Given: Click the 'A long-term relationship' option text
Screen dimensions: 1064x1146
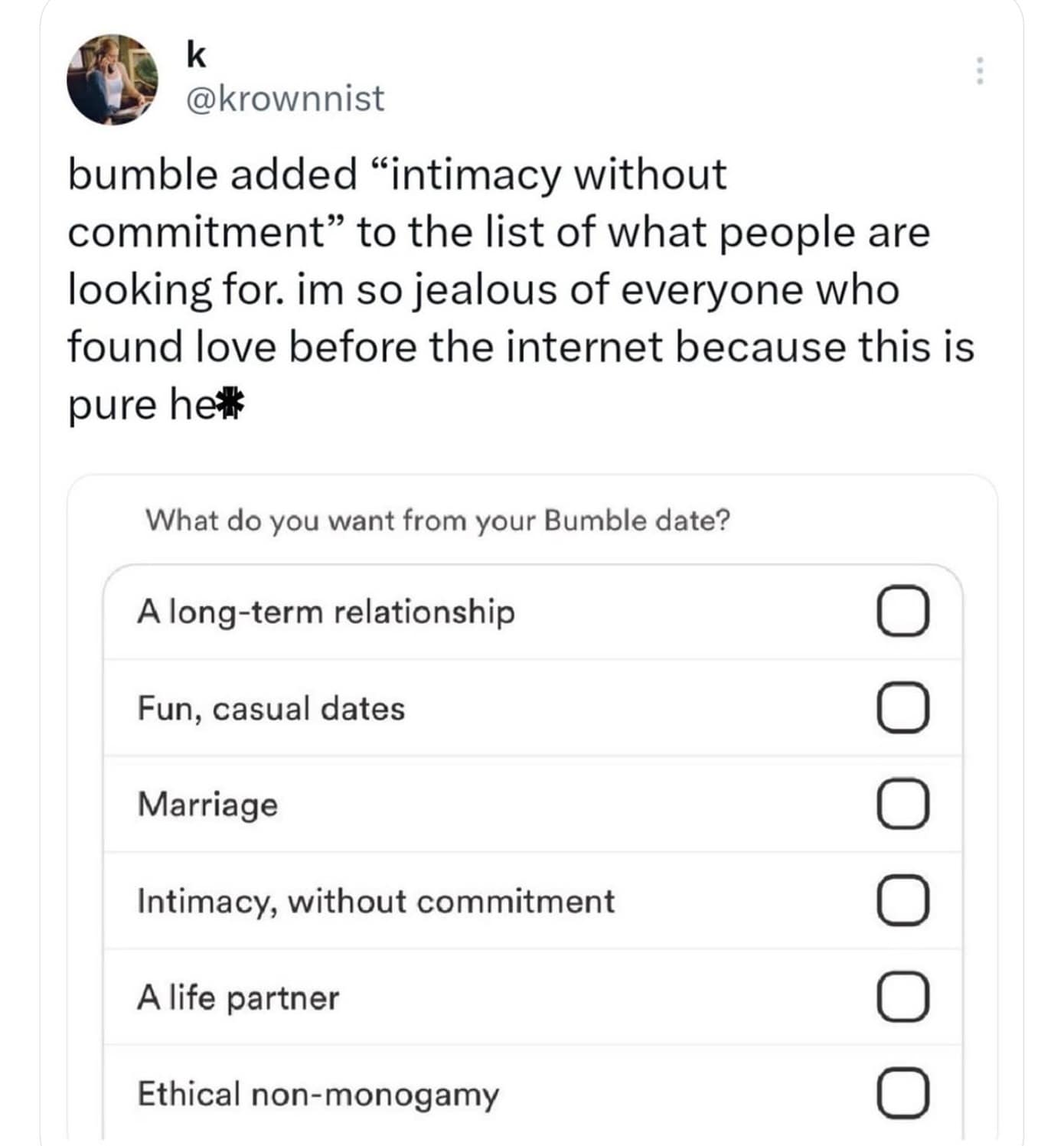Looking at the screenshot, I should 326,612.
